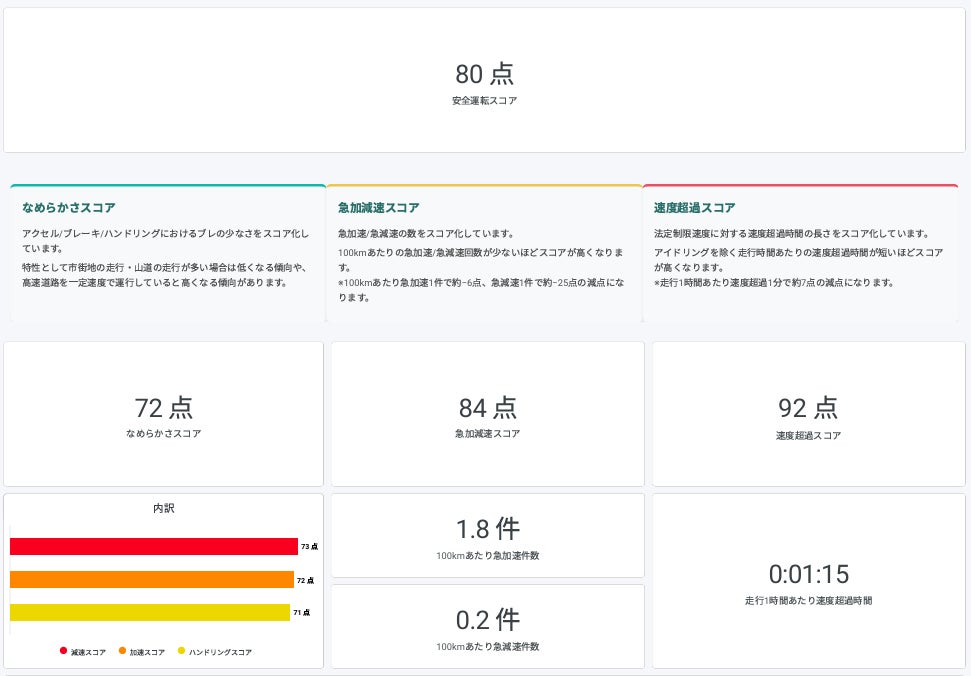971x676 pixels.
Task: Click the なめらかさスコア heading
Action: 69,207
